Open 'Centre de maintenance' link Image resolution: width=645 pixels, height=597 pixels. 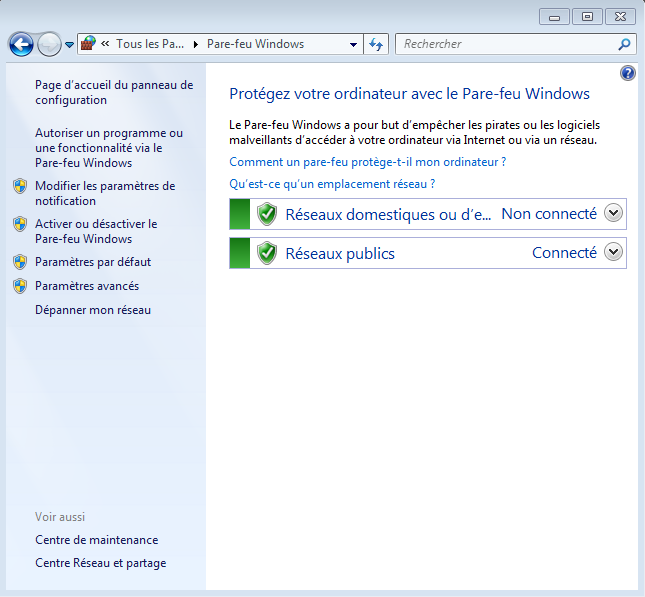(97, 540)
